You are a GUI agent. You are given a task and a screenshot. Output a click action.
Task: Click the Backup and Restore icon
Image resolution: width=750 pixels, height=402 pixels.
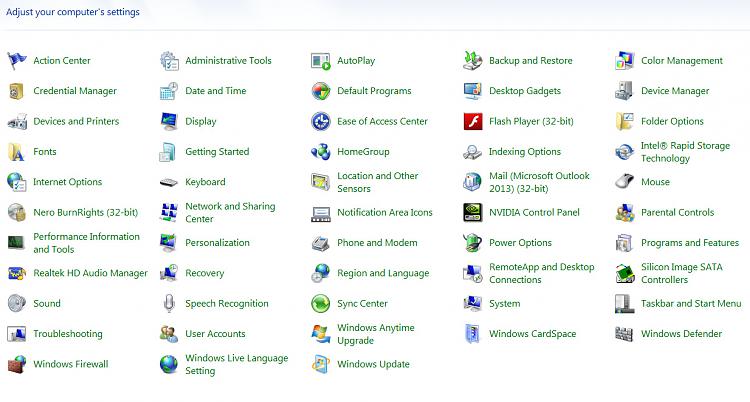pyautogui.click(x=473, y=61)
